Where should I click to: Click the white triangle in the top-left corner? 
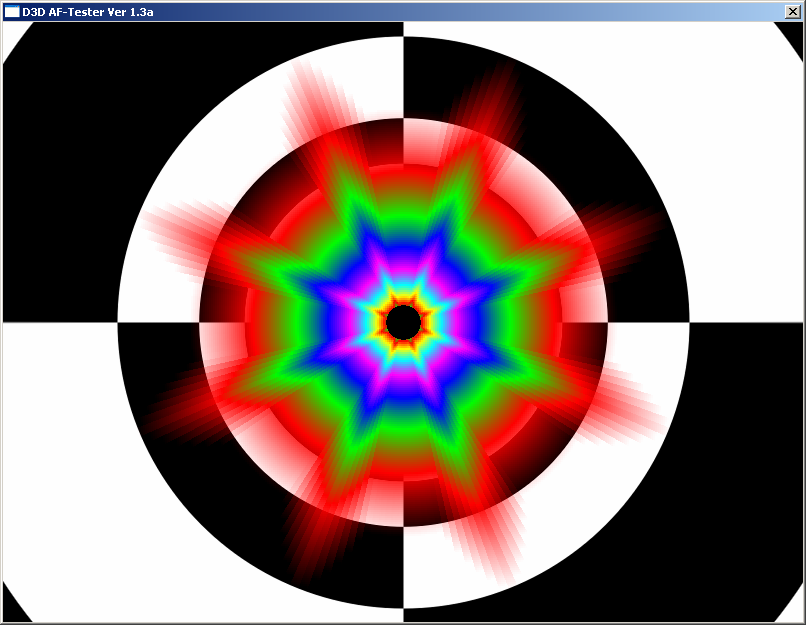click(8, 30)
